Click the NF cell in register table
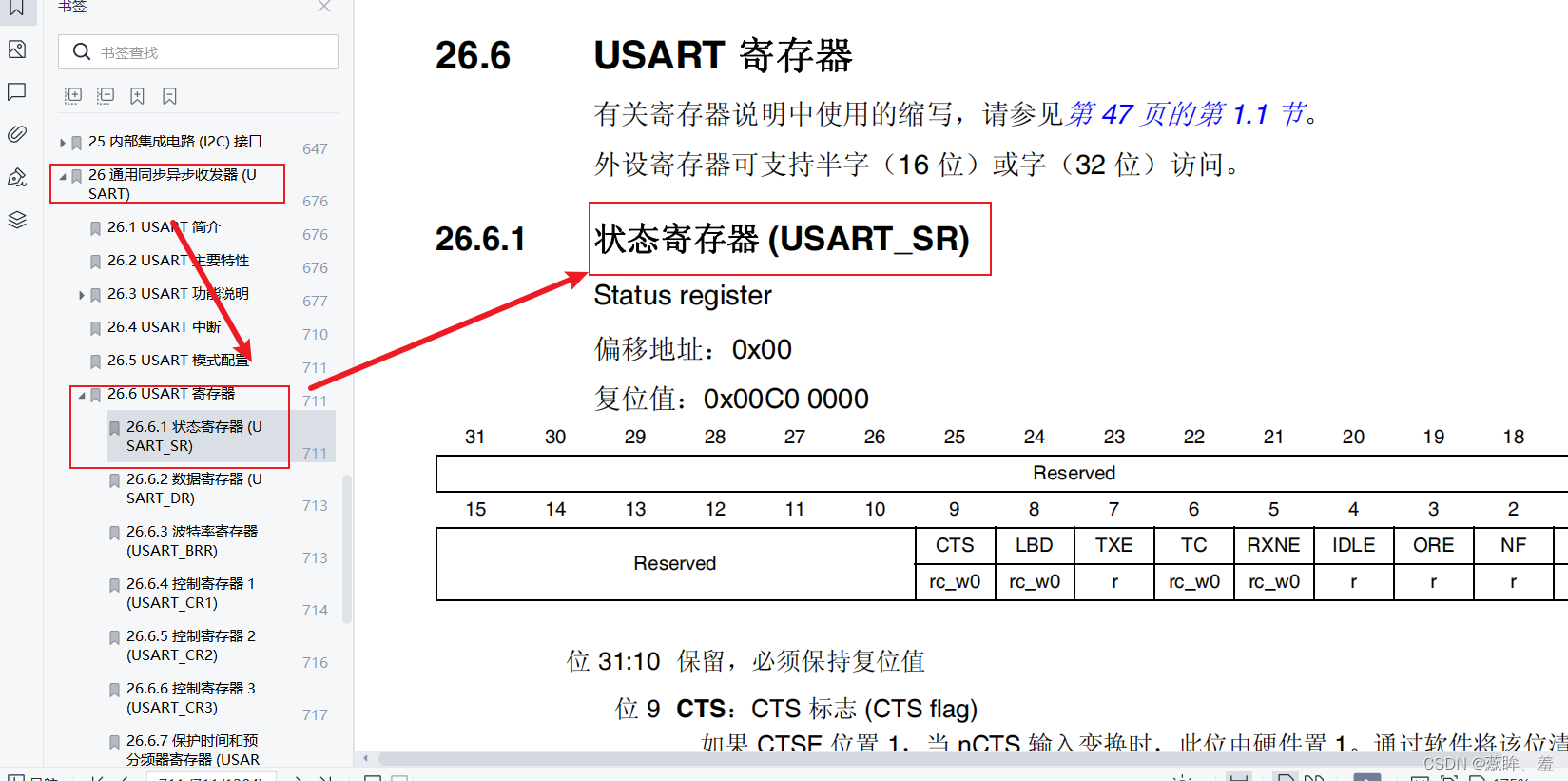The width and height of the screenshot is (1568, 781). pos(1514,545)
